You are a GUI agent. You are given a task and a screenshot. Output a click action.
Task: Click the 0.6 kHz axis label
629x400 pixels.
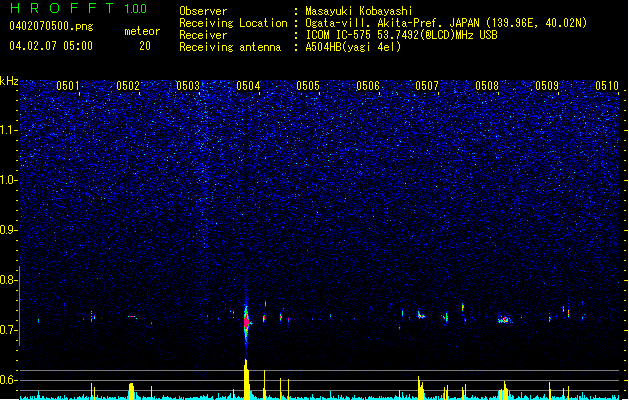point(9,380)
